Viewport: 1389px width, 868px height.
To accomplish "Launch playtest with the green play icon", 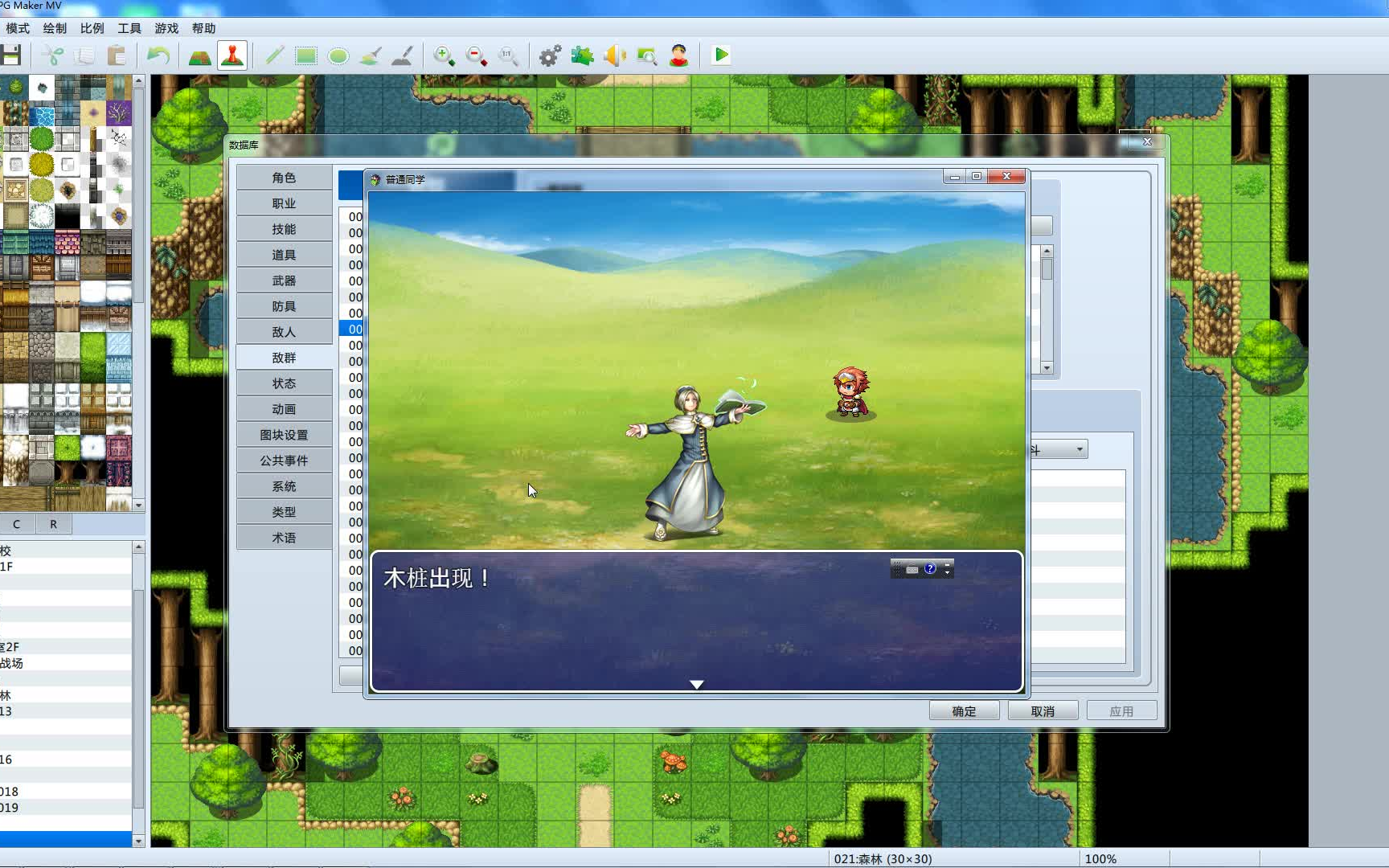I will pos(721,55).
